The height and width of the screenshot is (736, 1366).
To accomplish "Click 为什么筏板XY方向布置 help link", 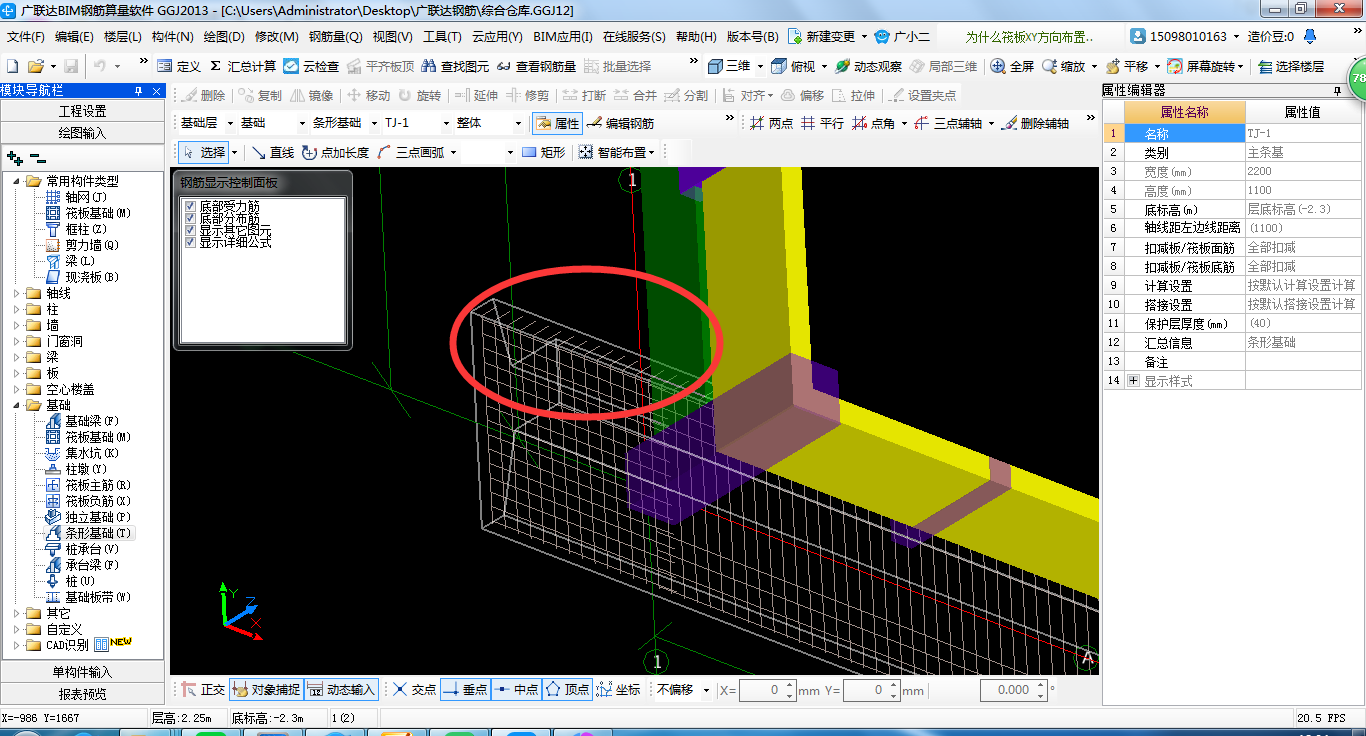I will point(1030,37).
